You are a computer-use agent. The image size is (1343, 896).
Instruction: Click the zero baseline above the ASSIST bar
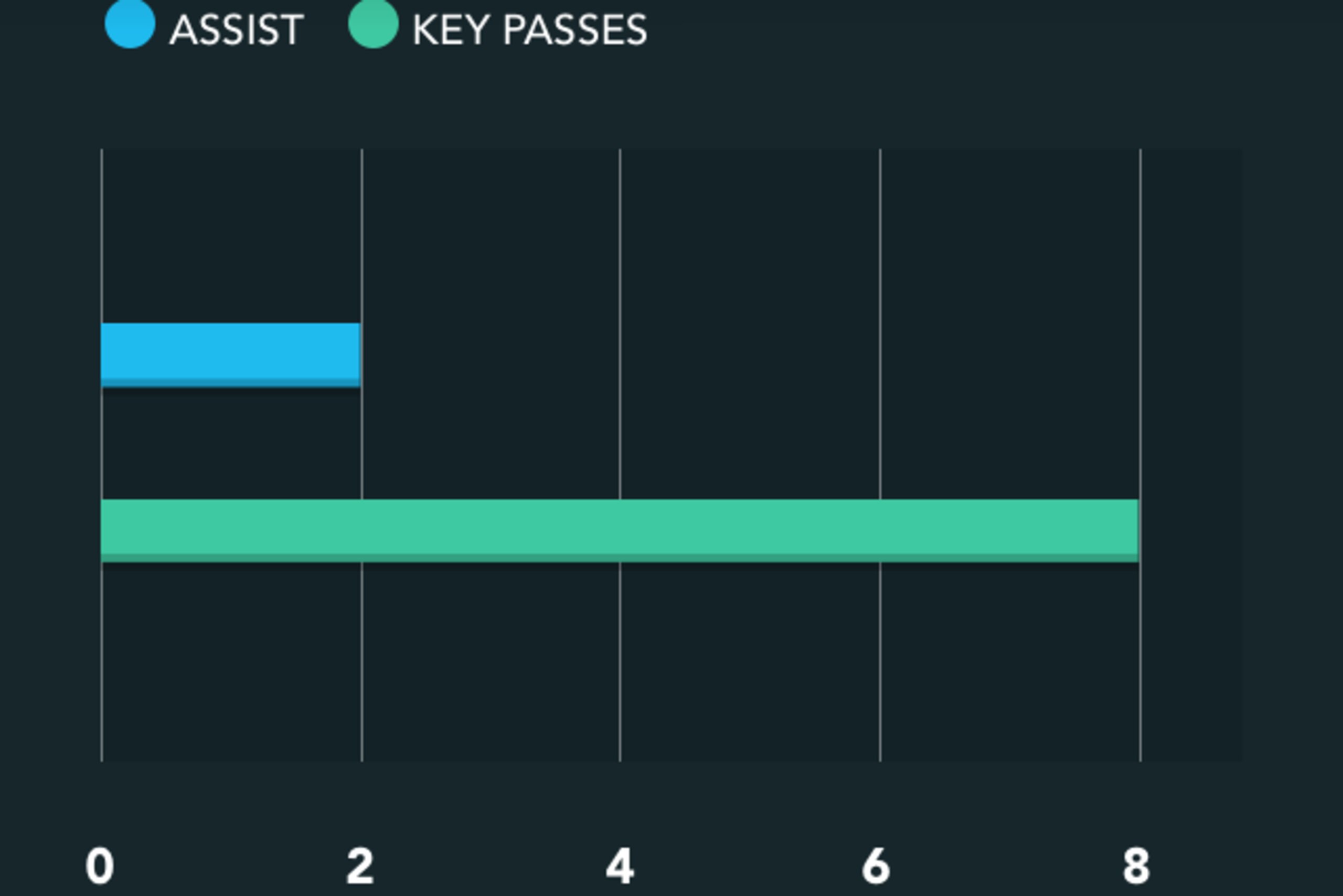point(102,236)
